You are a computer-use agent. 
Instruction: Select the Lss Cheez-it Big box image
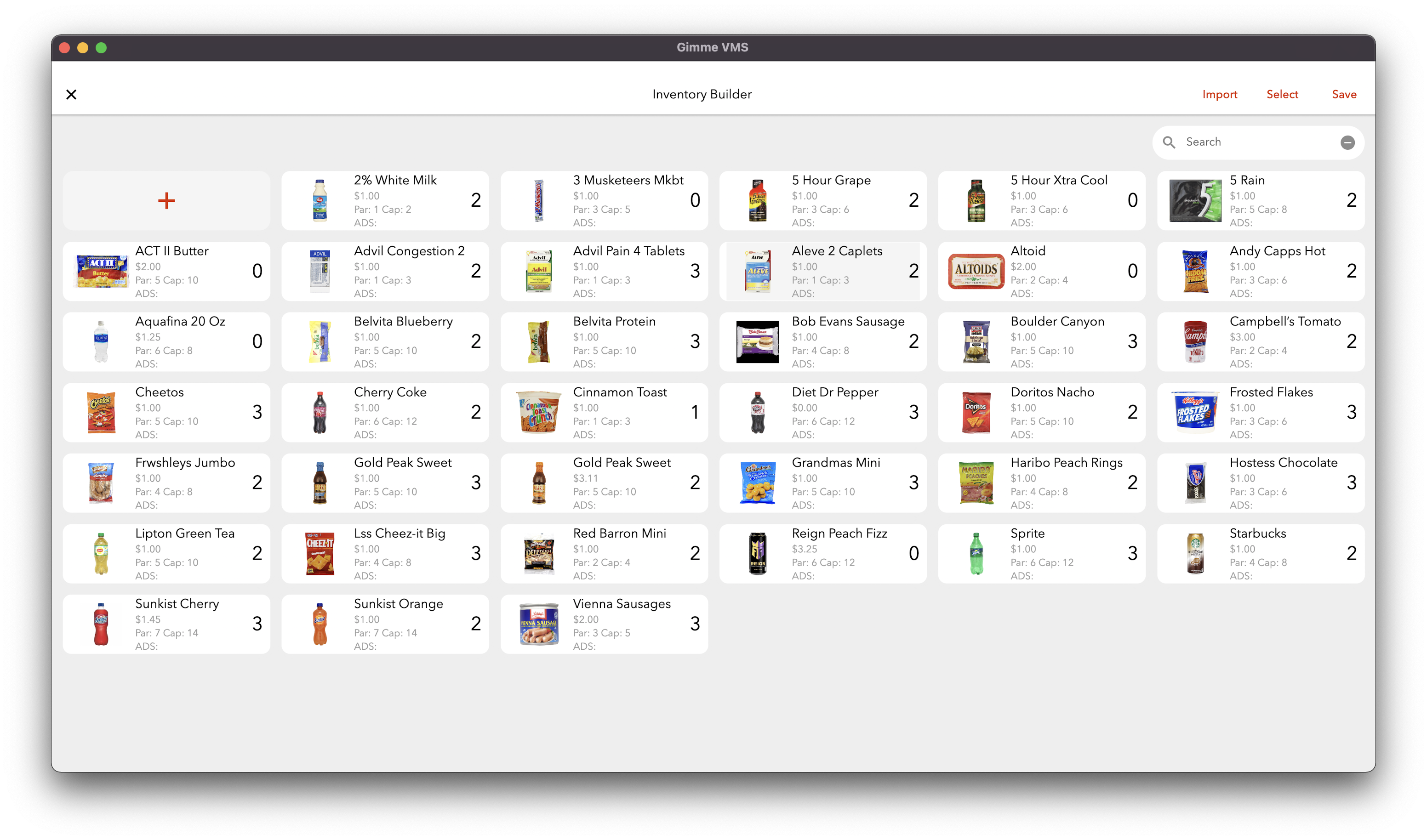click(x=320, y=554)
